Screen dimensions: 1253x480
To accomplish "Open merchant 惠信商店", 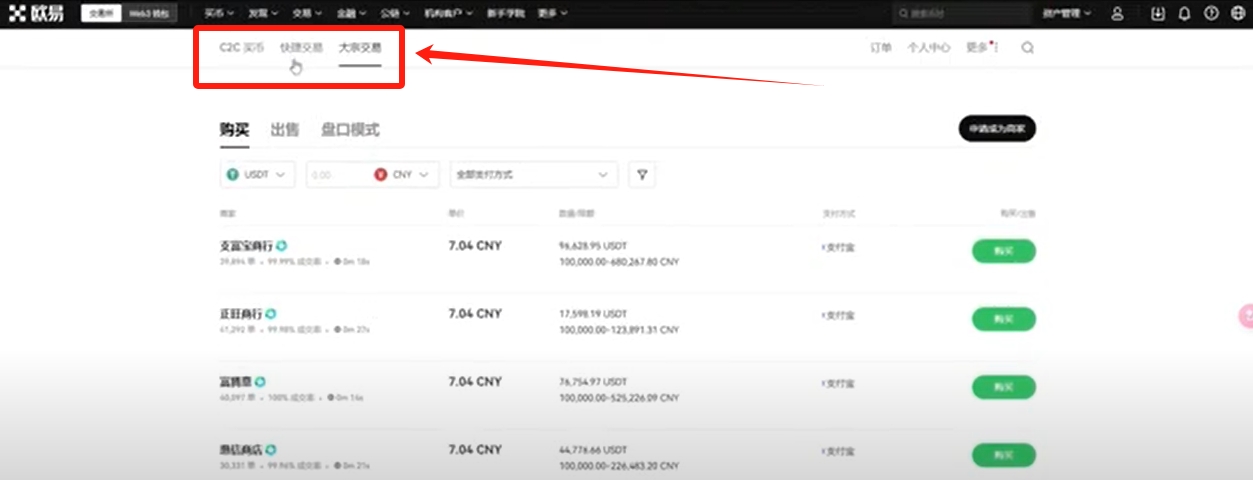I will coord(240,450).
